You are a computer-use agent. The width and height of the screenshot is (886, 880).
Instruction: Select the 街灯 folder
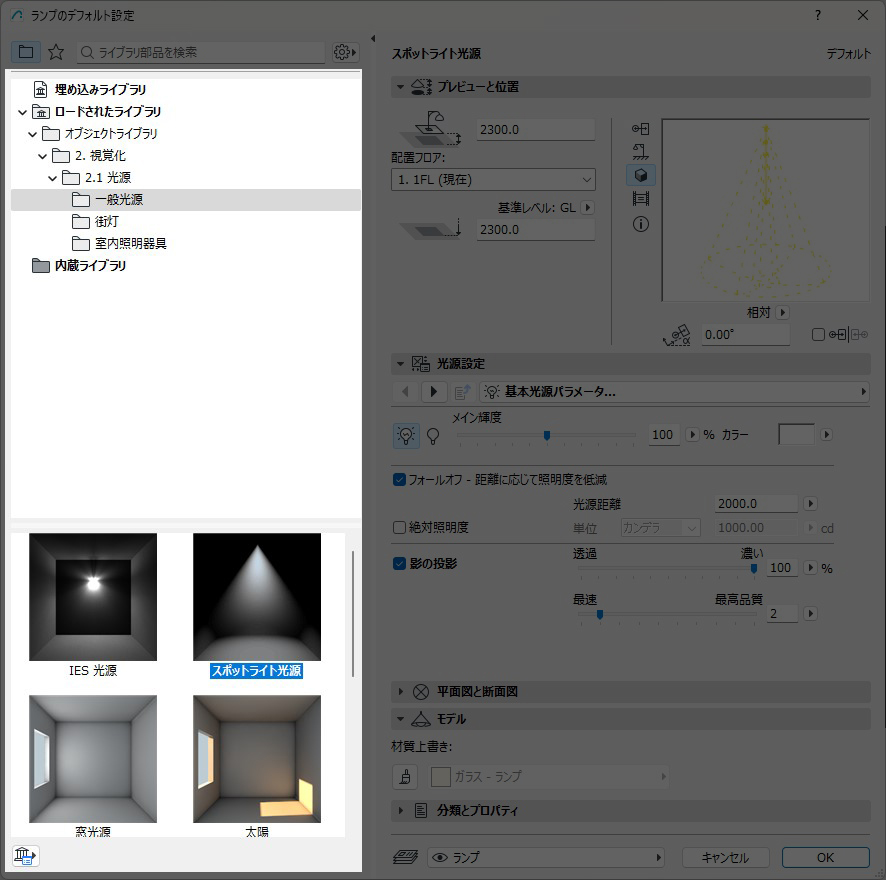(x=106, y=222)
